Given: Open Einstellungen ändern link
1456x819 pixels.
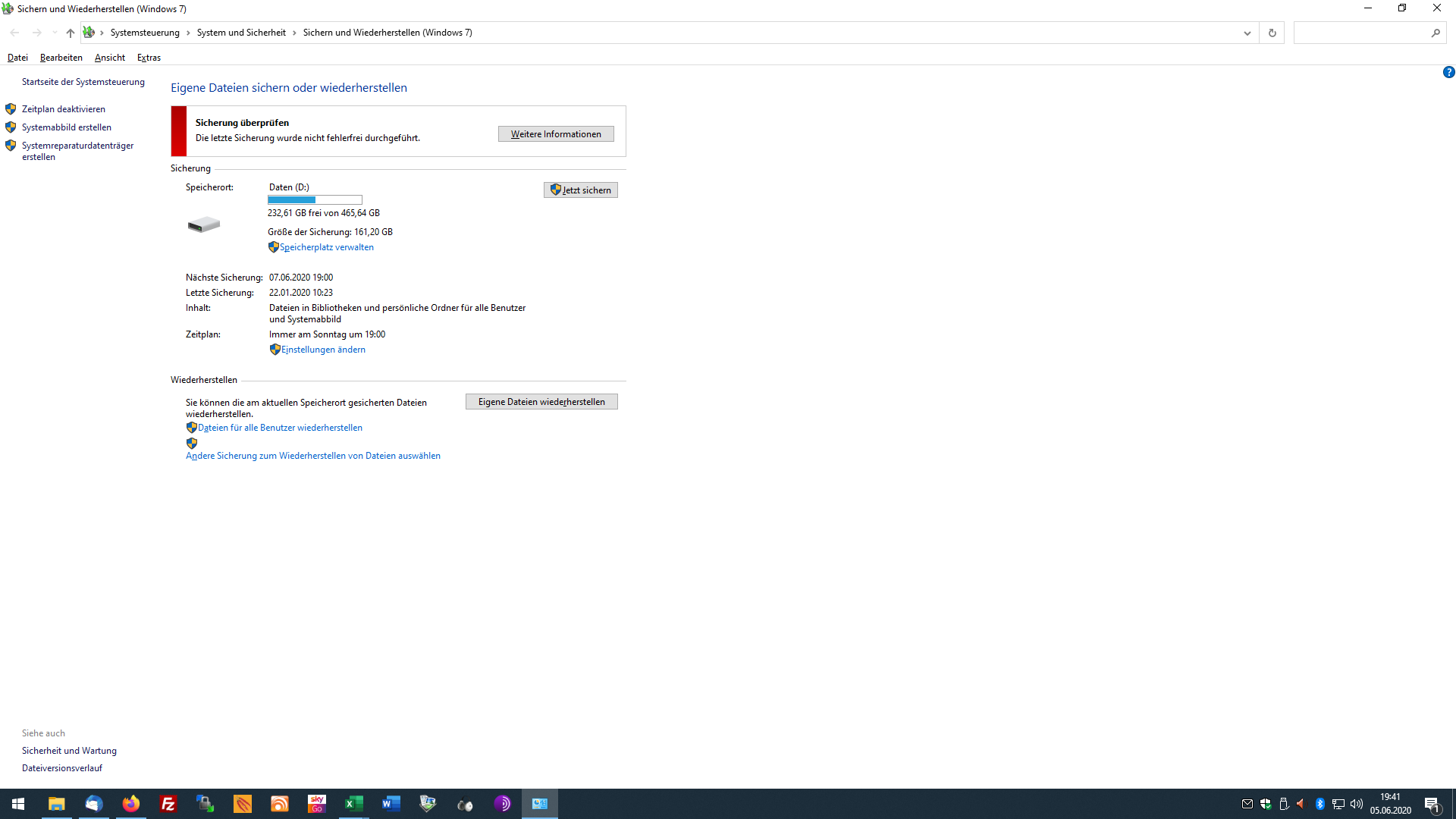Looking at the screenshot, I should pos(323,350).
